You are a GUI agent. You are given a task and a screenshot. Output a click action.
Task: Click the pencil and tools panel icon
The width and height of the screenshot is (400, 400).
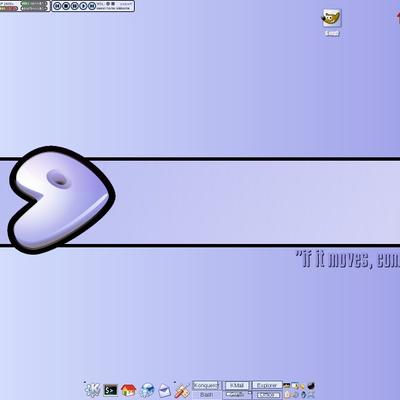(x=182, y=390)
